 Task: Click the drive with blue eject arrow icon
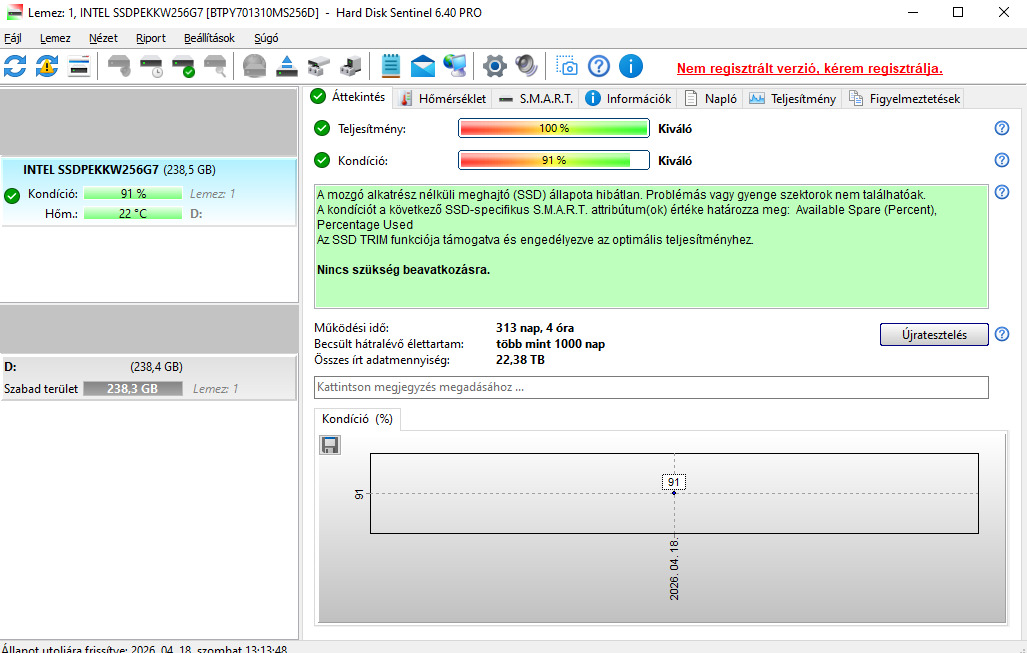click(x=287, y=66)
